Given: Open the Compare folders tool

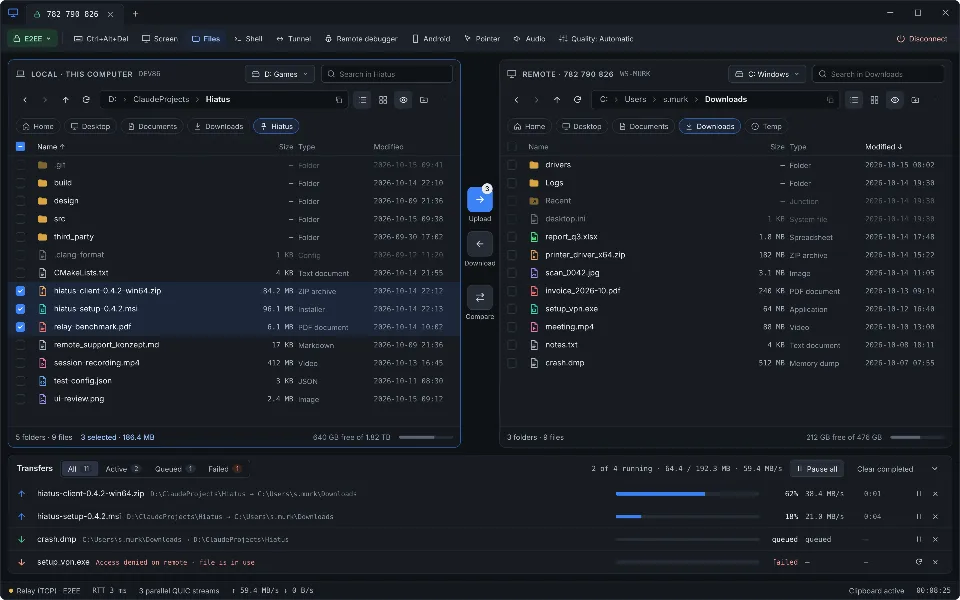Looking at the screenshot, I should pos(479,297).
